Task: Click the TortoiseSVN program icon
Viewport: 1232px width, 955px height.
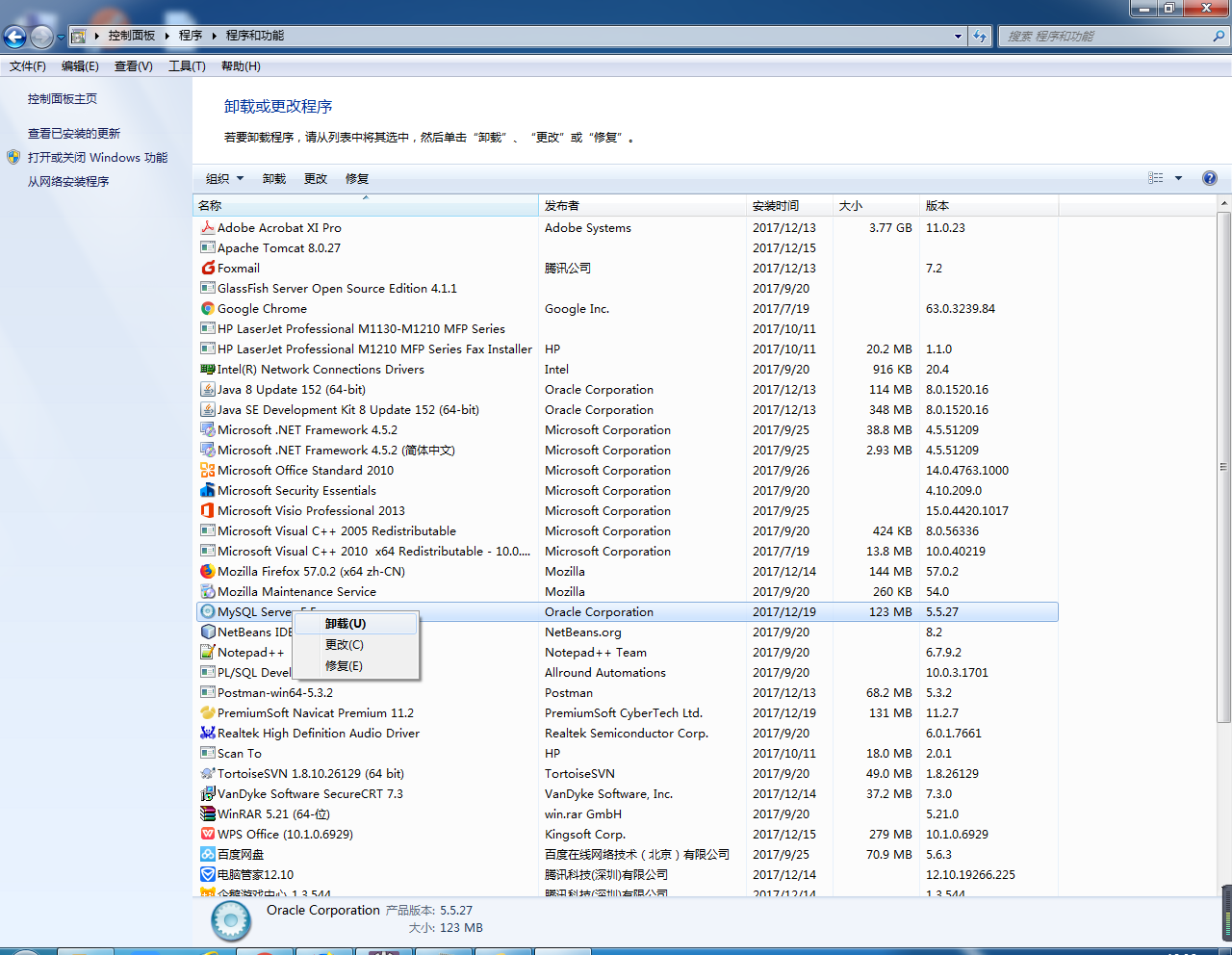Action: [x=207, y=773]
